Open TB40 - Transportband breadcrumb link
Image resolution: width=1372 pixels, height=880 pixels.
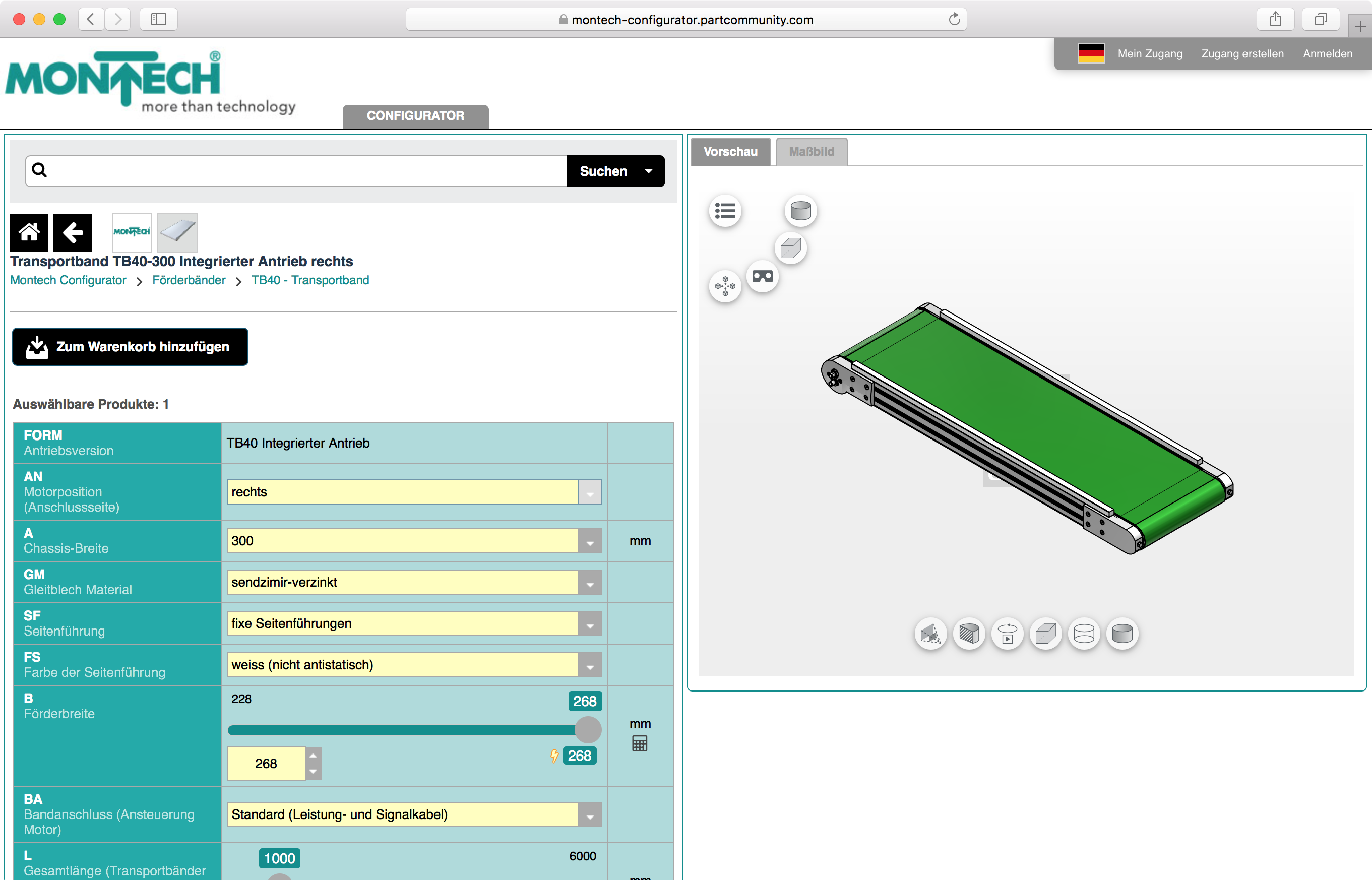[x=310, y=280]
